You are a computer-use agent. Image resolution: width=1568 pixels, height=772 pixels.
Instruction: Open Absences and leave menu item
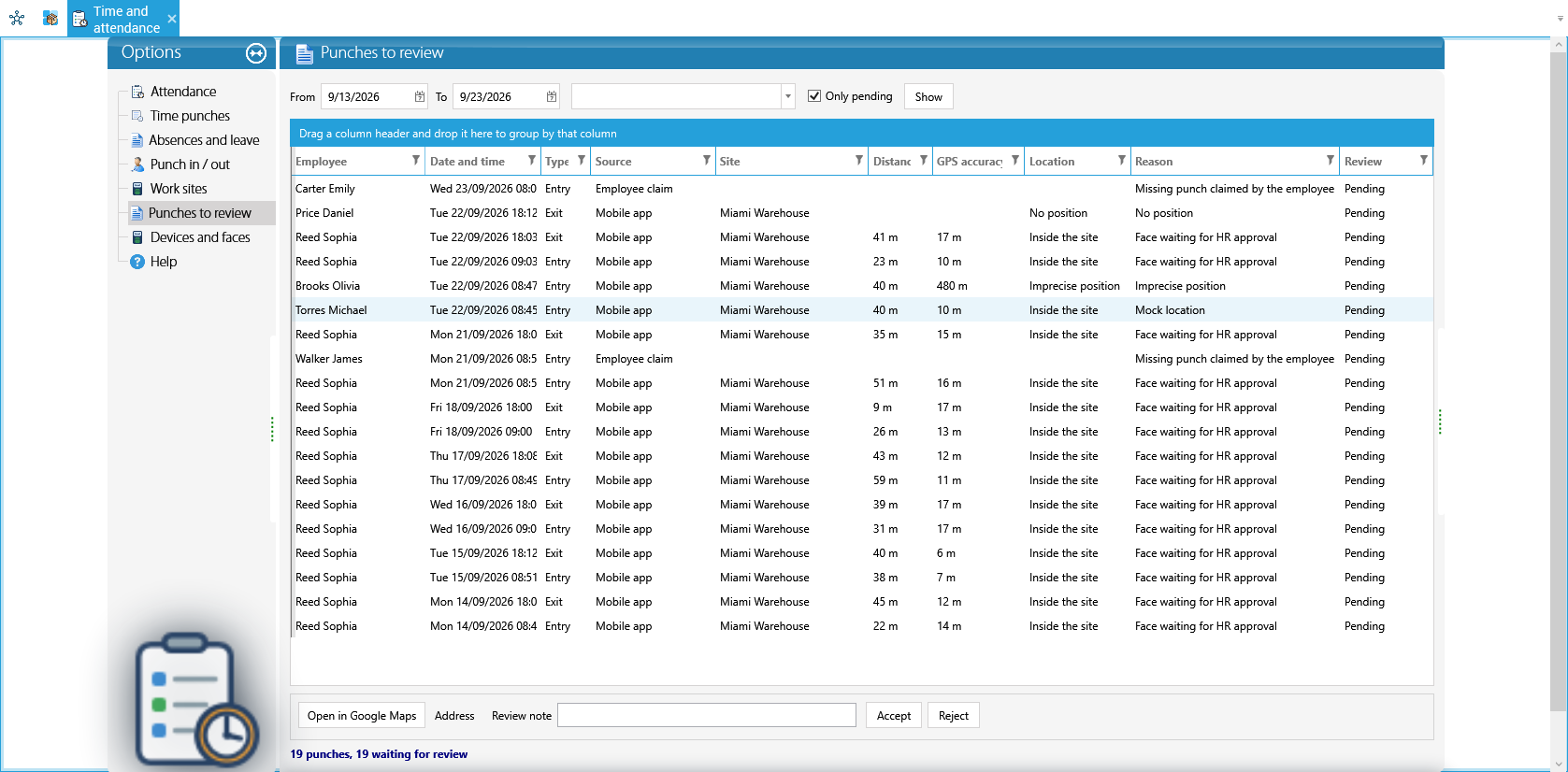pos(204,140)
